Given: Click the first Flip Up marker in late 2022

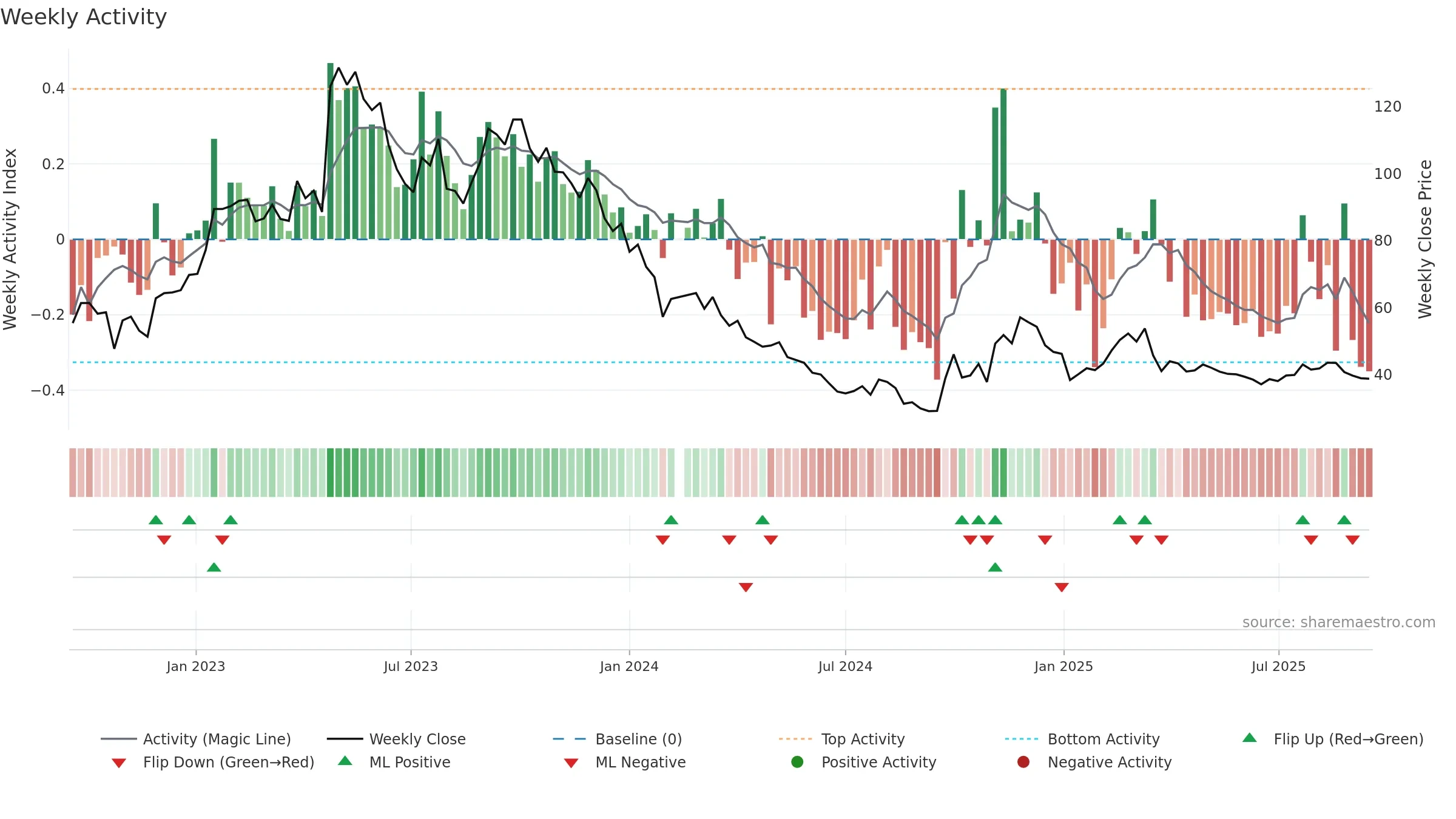Looking at the screenshot, I should pos(156,520).
